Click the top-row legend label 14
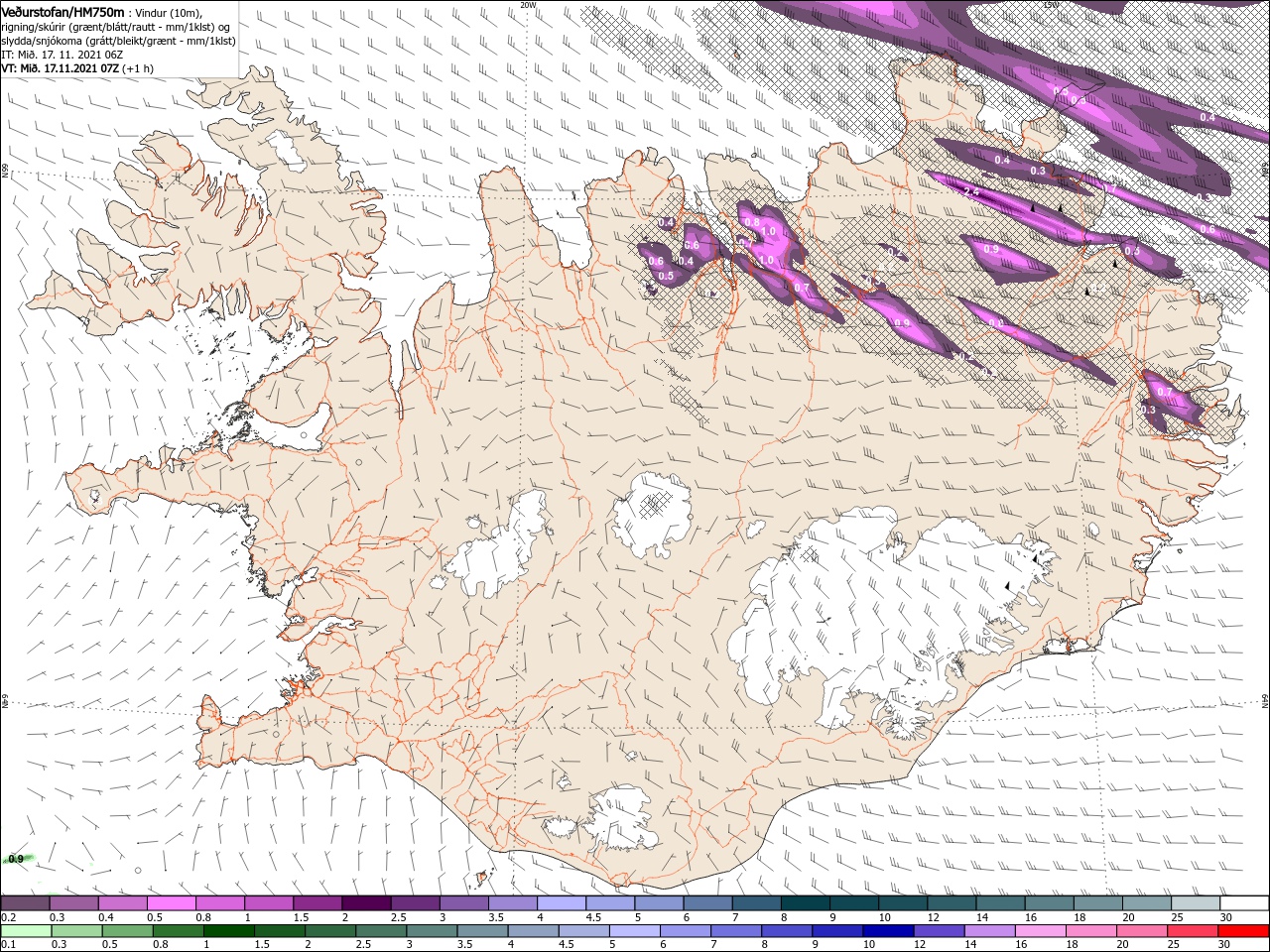The width and height of the screenshot is (1270, 952). click(x=981, y=917)
